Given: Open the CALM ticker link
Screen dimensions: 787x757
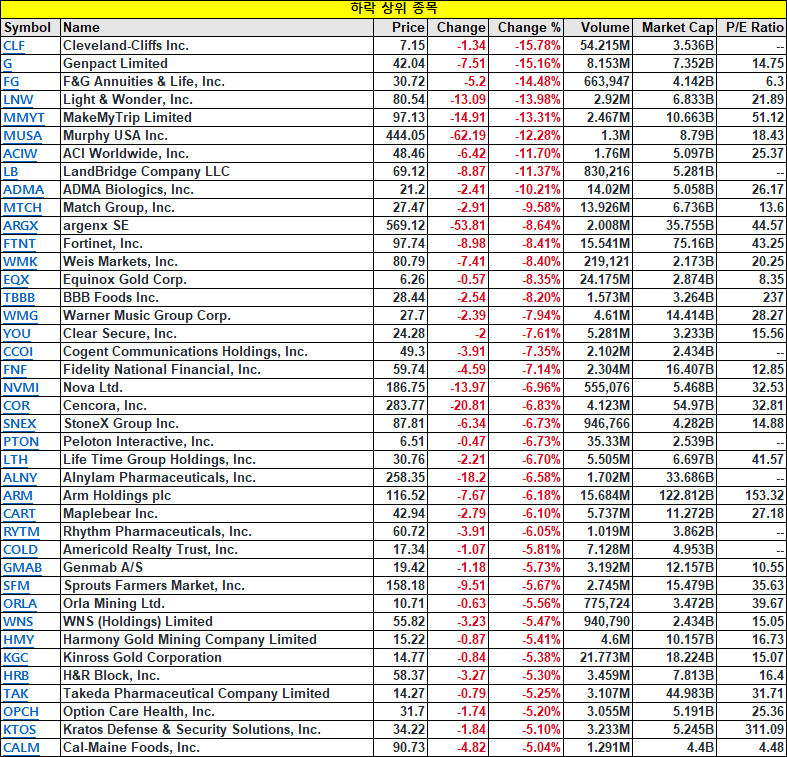Looking at the screenshot, I should pos(22,748).
